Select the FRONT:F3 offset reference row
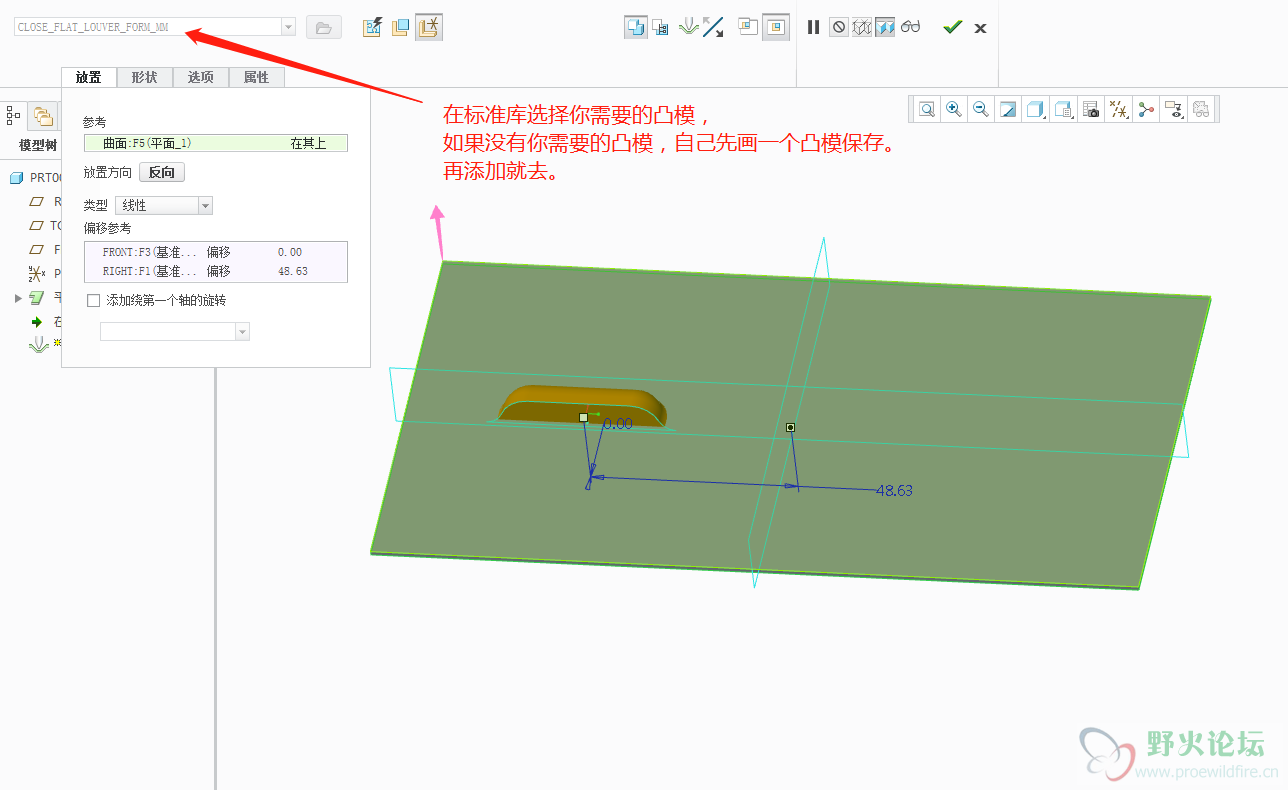Image resolution: width=1288 pixels, height=790 pixels. coord(216,252)
